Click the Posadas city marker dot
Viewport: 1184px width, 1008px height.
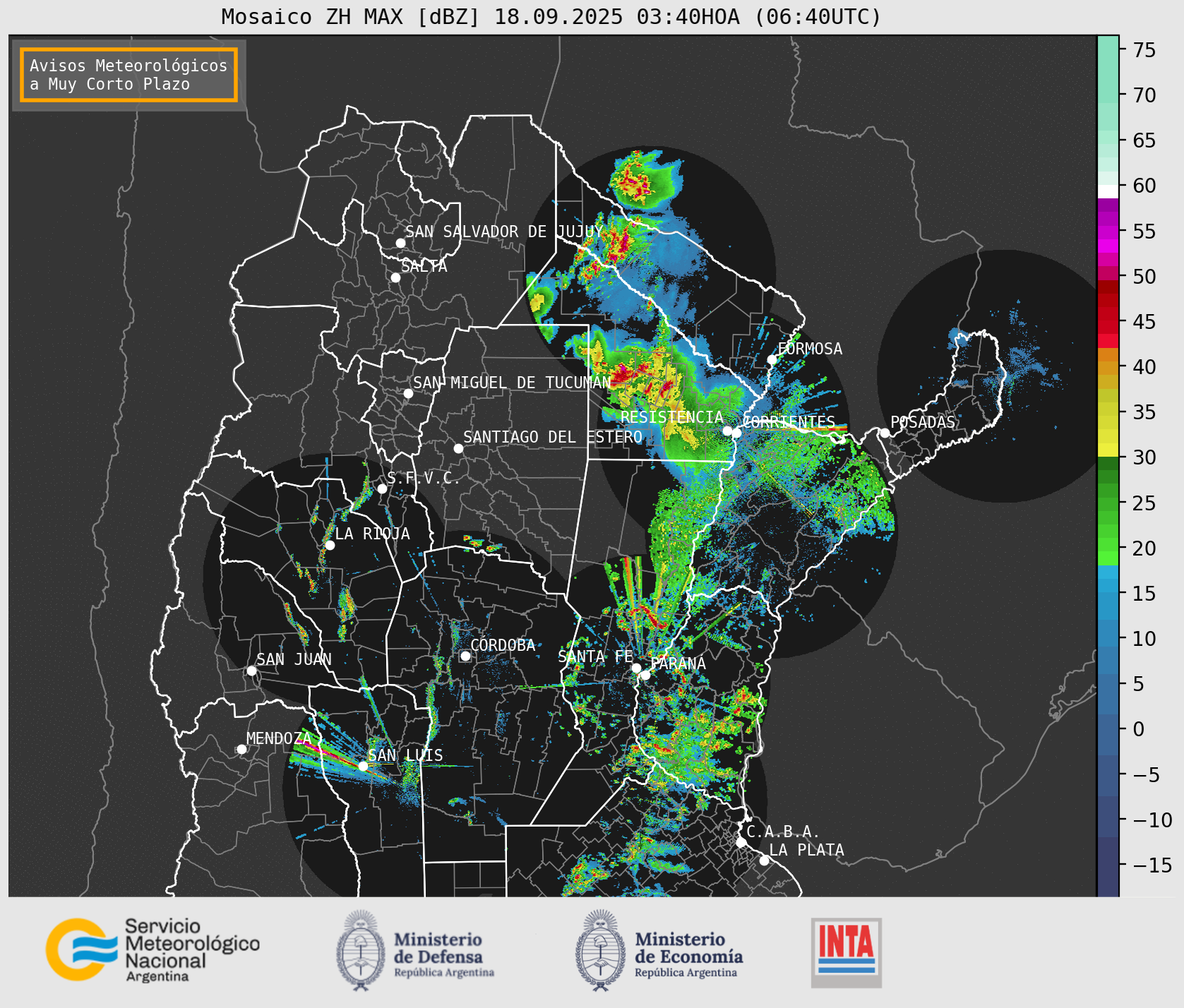(885, 433)
